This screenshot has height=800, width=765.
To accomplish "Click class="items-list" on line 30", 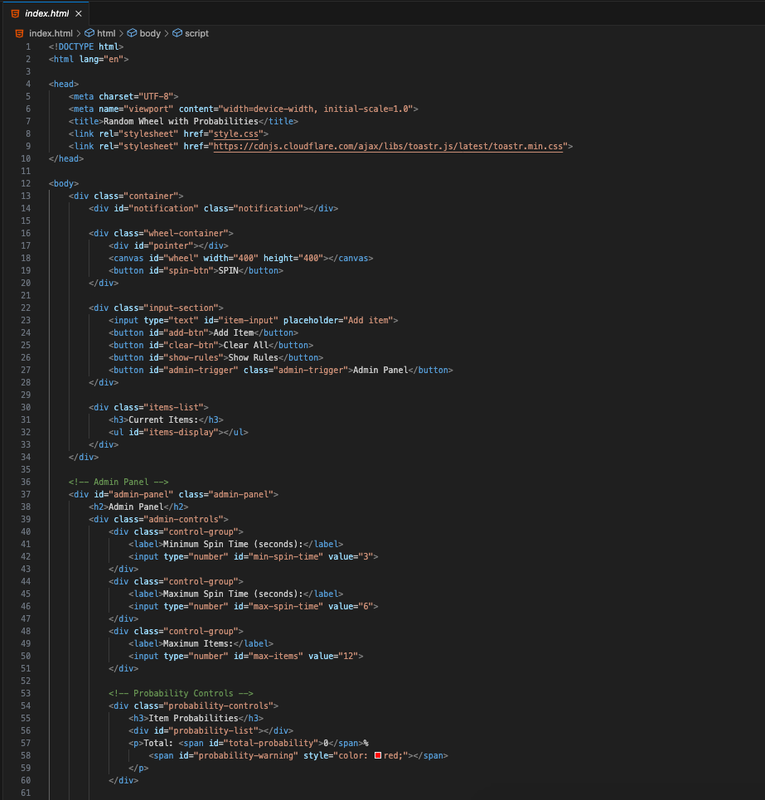I will pos(158,408).
